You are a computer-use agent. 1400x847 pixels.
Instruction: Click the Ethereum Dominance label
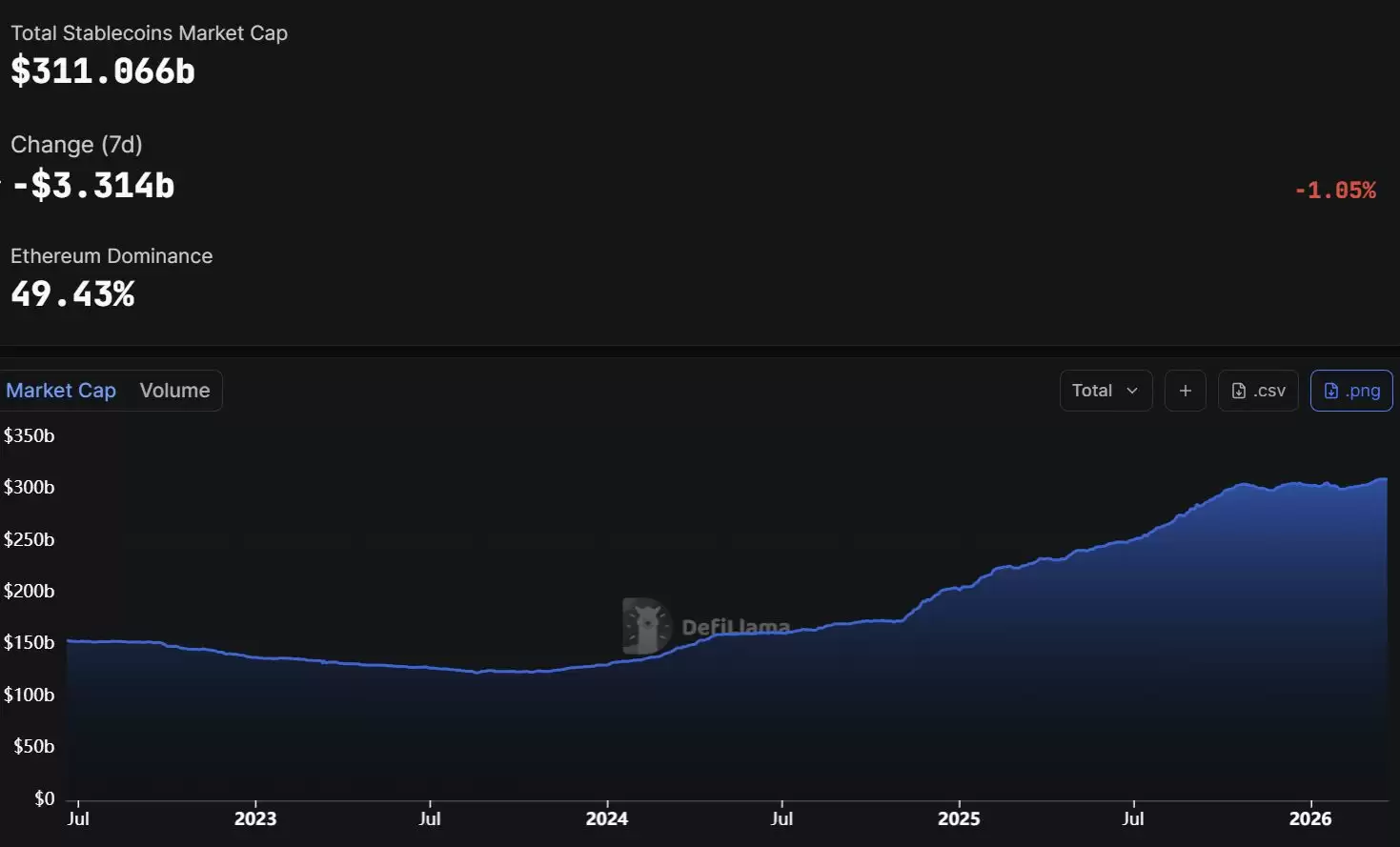(112, 256)
